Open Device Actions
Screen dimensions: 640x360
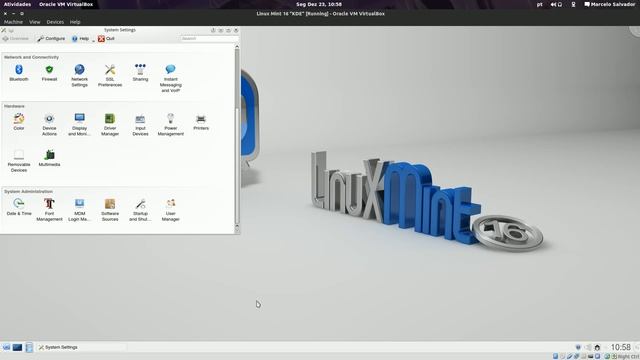49,124
